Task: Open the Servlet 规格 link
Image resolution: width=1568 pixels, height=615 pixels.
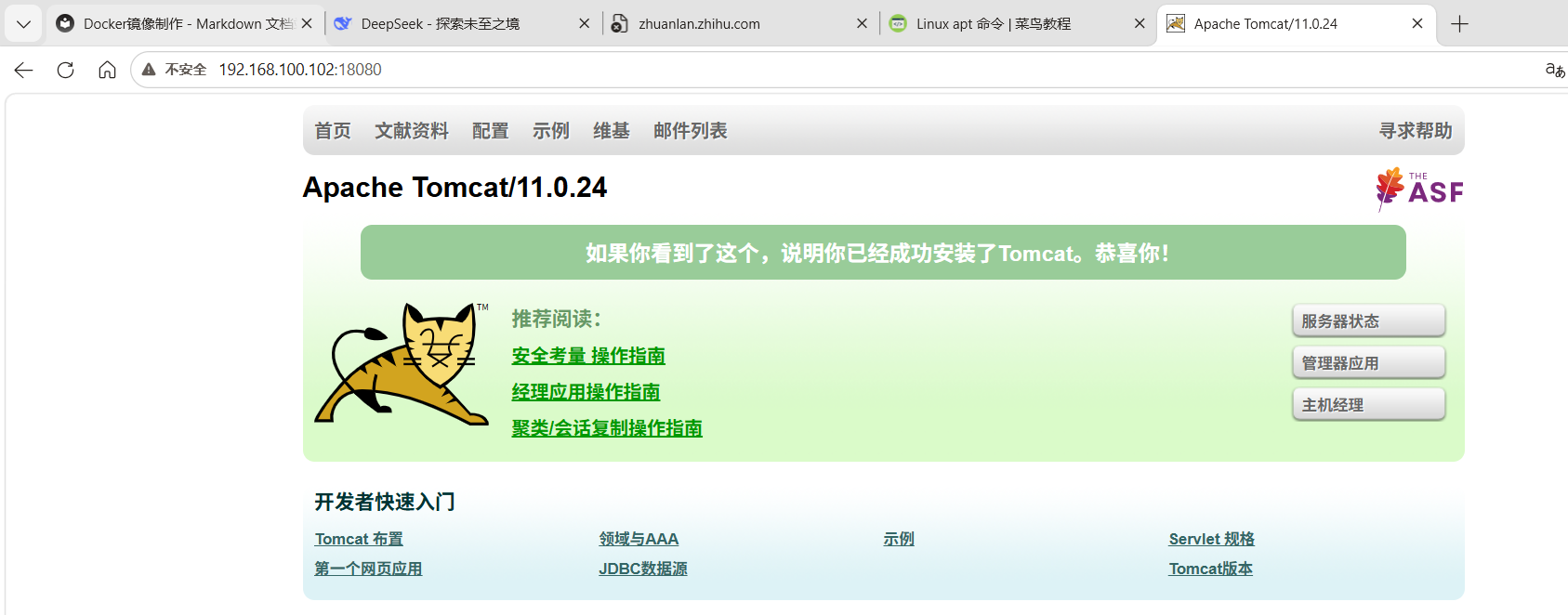Action: point(1212,539)
